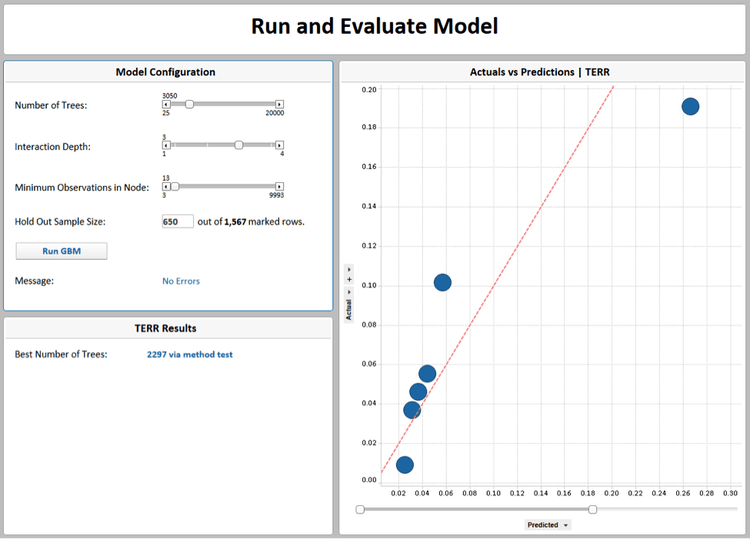The height and width of the screenshot is (539, 750).
Task: Click the 2297 via method test result
Action: (x=189, y=354)
